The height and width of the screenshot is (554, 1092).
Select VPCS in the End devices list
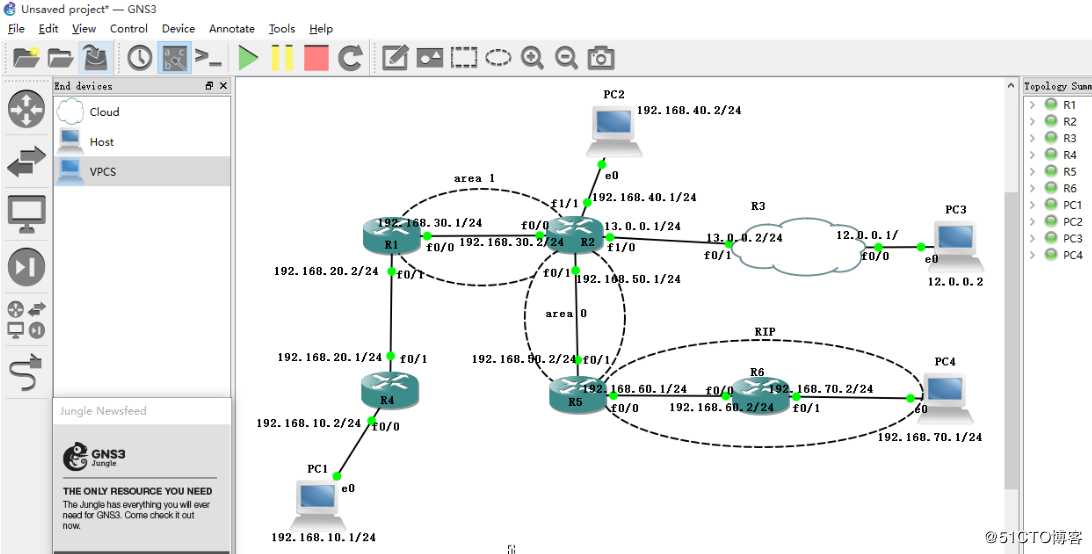click(142, 171)
